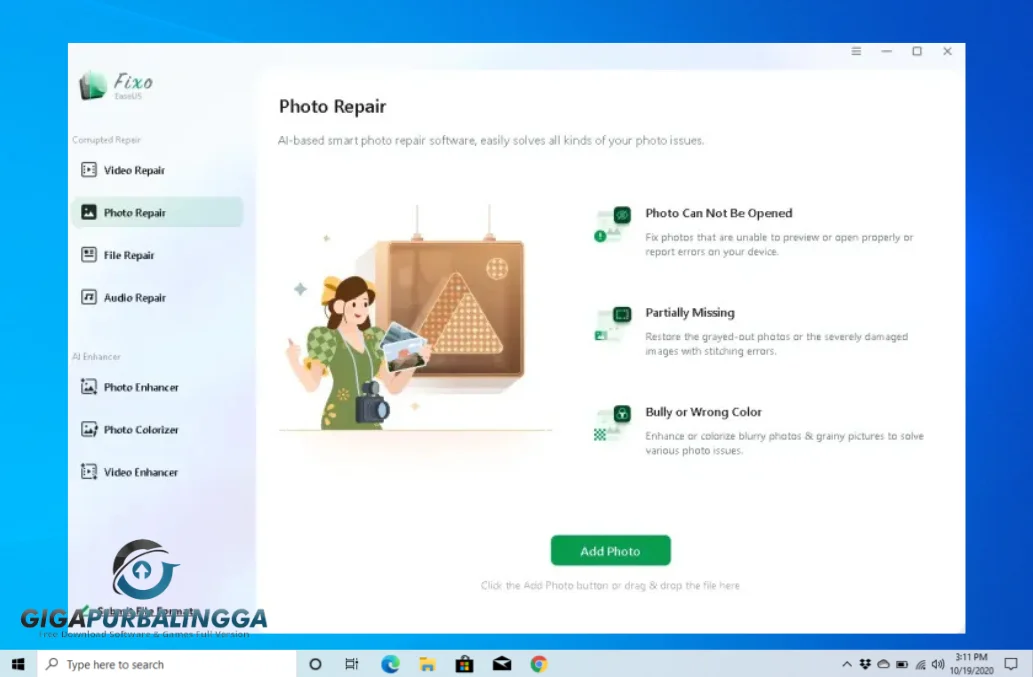This screenshot has width=1033, height=677.
Task: Click the Fixo EaseUS logo
Action: click(x=116, y=86)
